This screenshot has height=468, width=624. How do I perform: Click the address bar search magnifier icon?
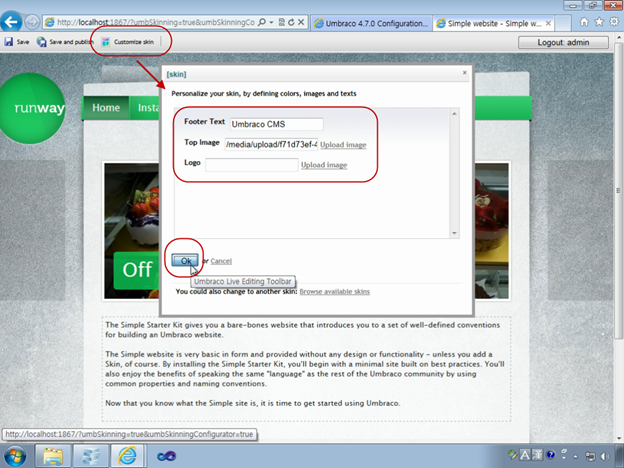(x=262, y=22)
